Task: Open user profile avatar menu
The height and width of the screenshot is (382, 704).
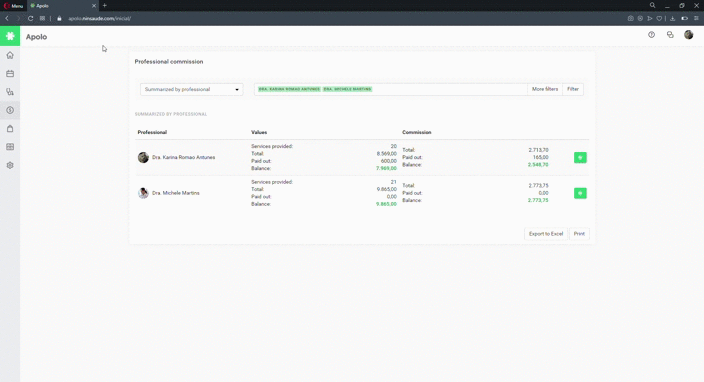Action: tap(688, 35)
